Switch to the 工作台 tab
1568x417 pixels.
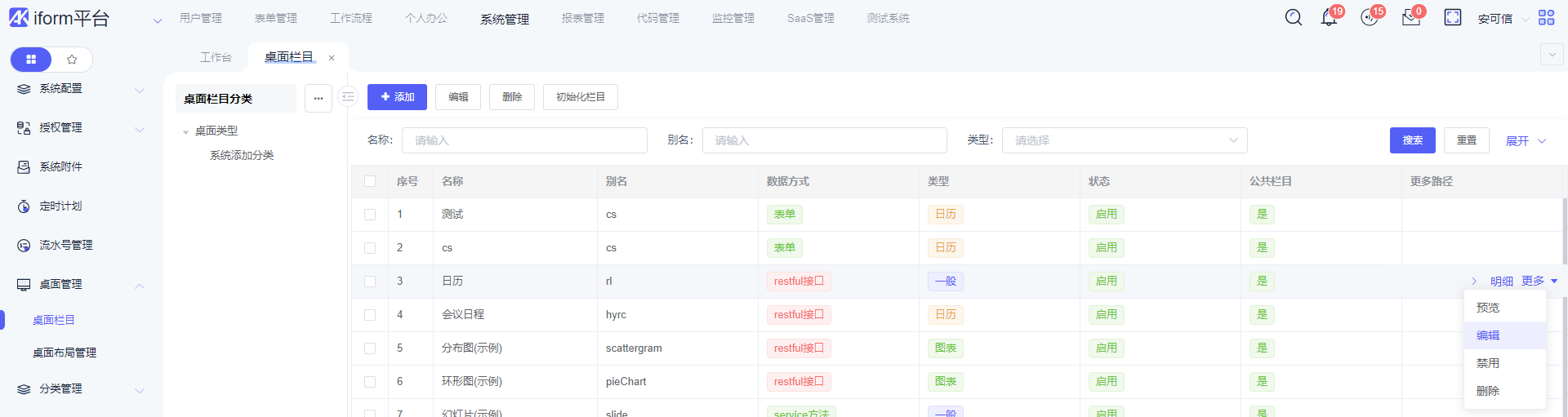tap(216, 57)
